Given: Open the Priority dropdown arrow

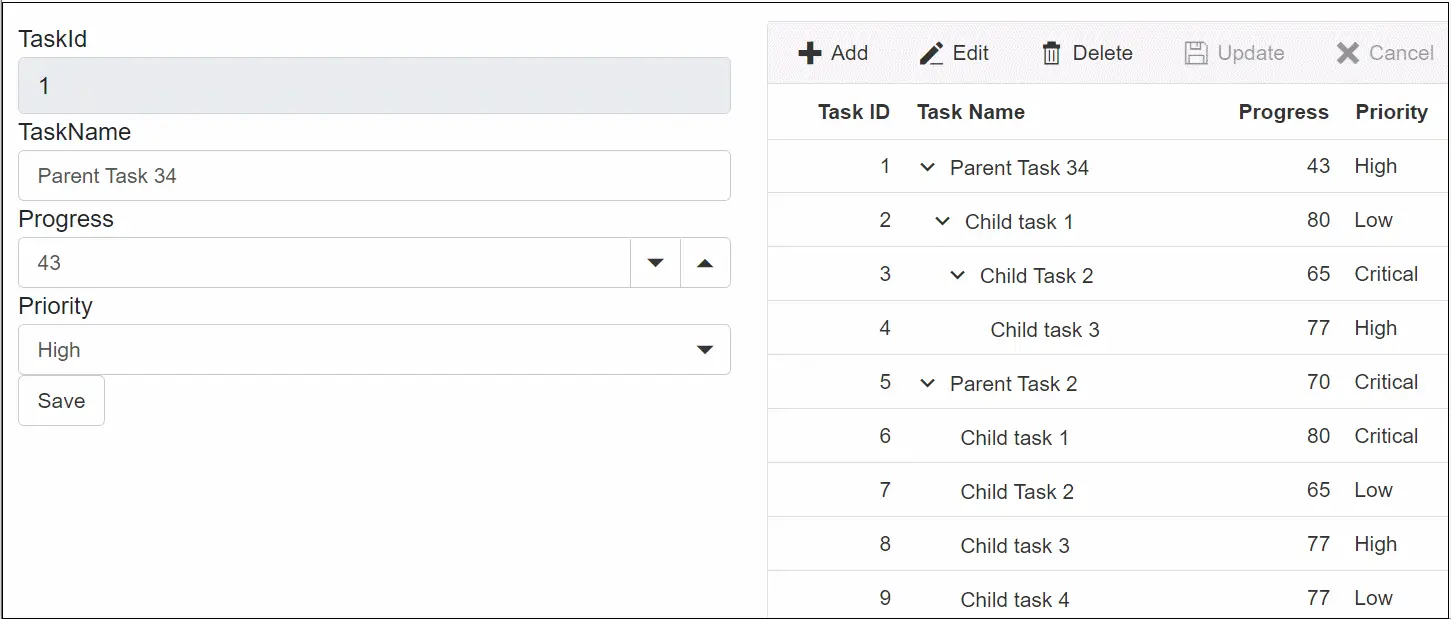Looking at the screenshot, I should (704, 349).
